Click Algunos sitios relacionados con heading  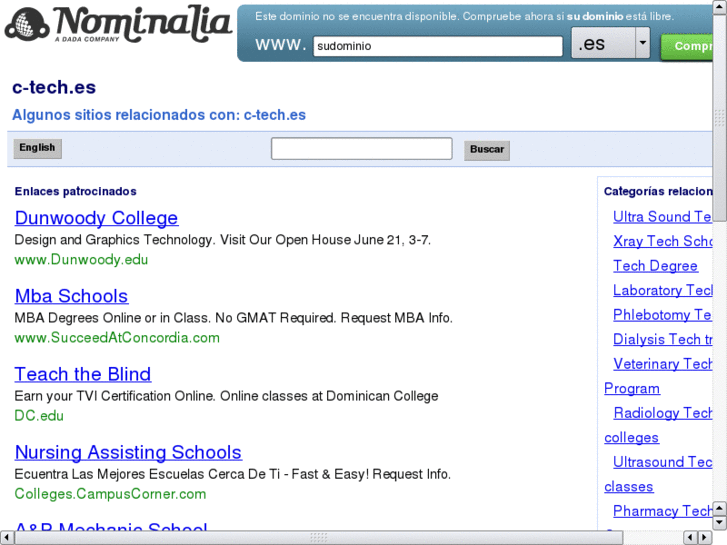pos(159,115)
